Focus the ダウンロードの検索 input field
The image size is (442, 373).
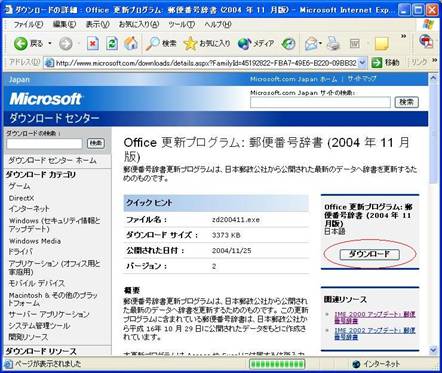coord(44,144)
